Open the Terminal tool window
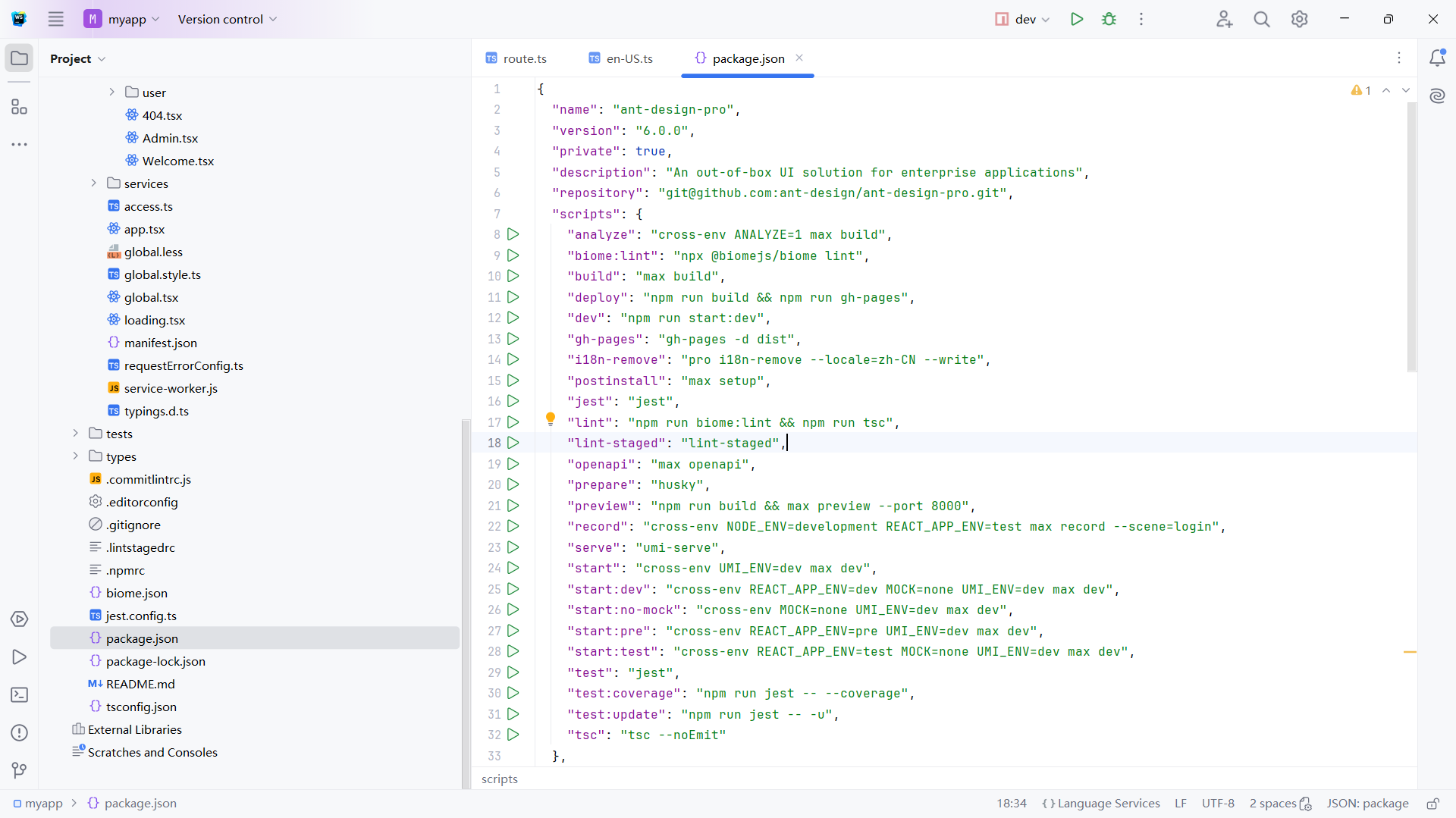Viewport: 1456px width, 818px height. (19, 695)
